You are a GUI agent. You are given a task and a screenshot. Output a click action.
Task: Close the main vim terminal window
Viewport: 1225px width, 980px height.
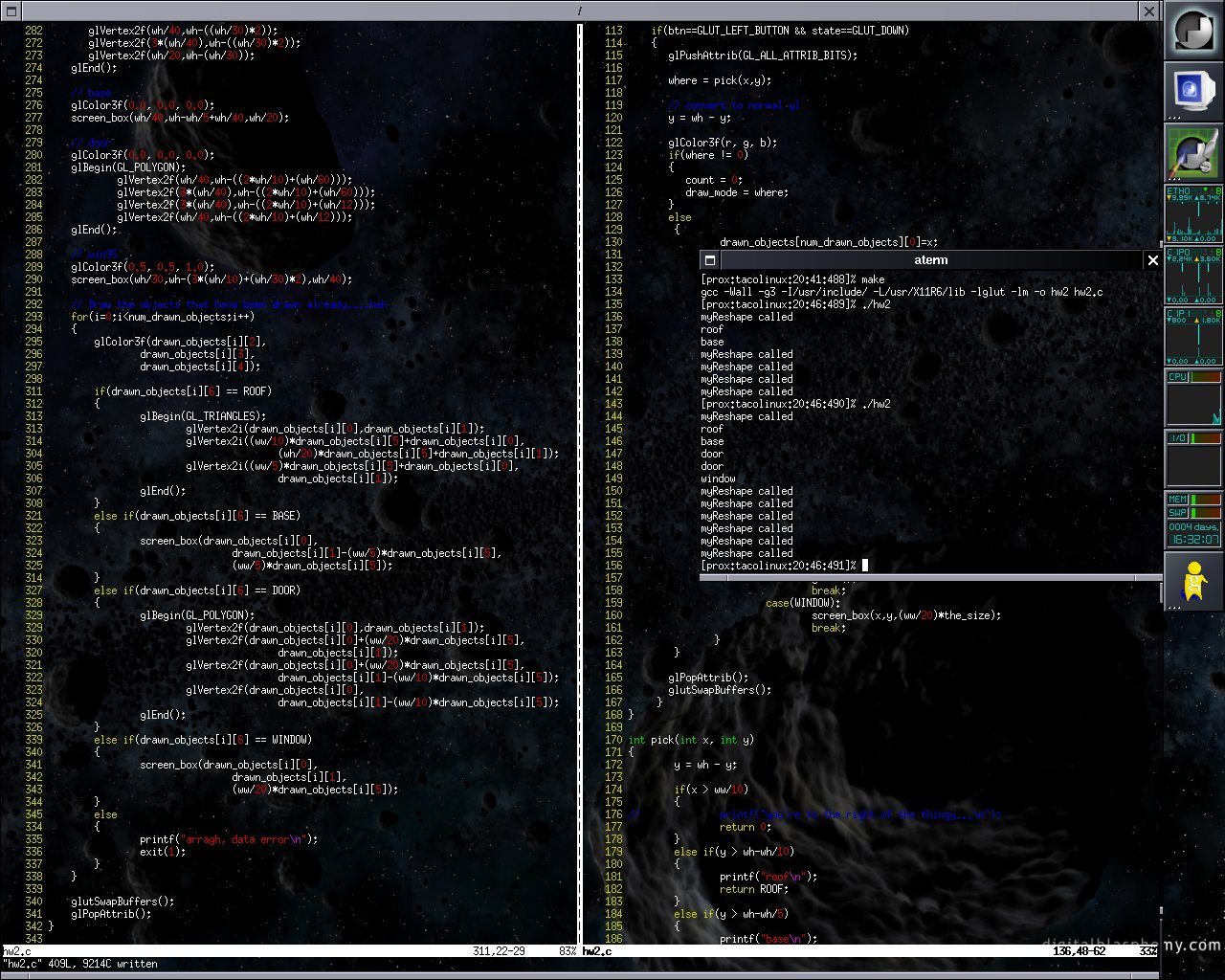pos(1149,11)
